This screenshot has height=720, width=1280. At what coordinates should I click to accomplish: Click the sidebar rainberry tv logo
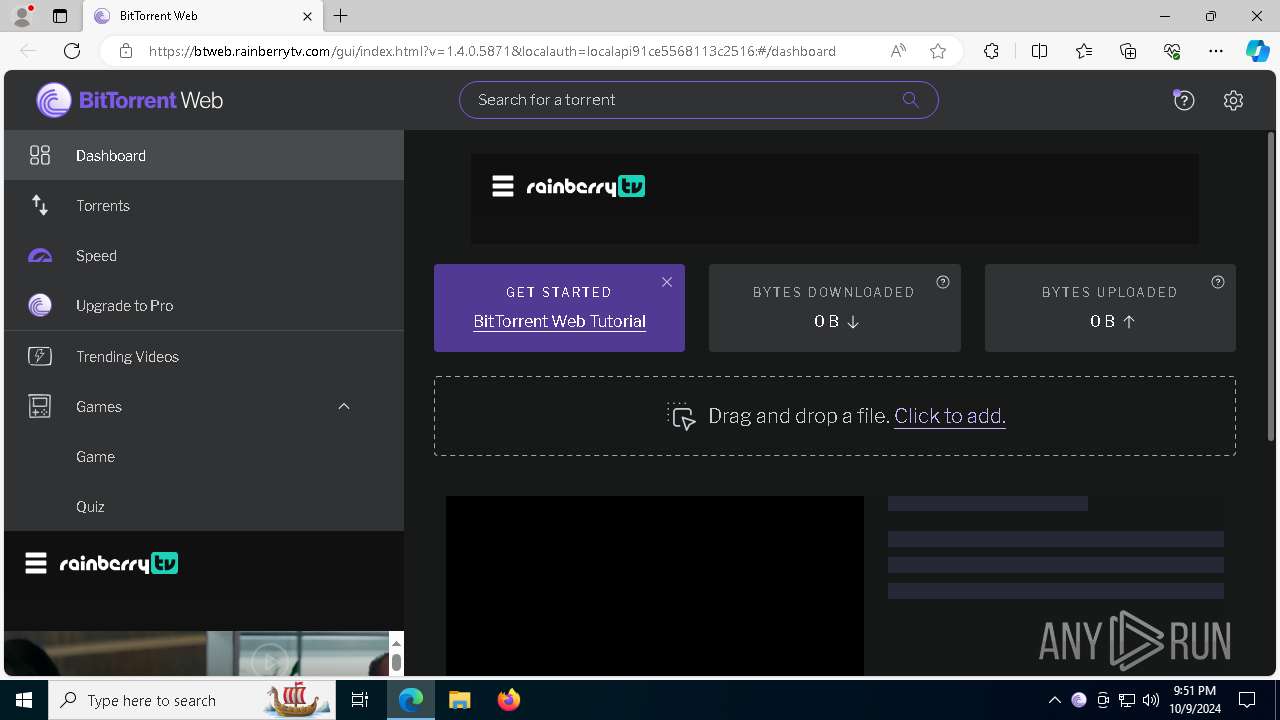pos(119,563)
